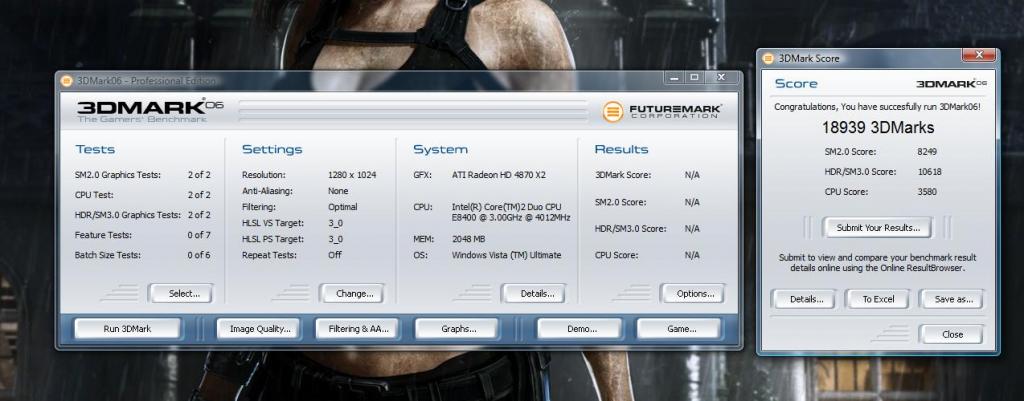The image size is (1024, 401).
Task: Click the Congratulations message text
Action: tap(878, 106)
